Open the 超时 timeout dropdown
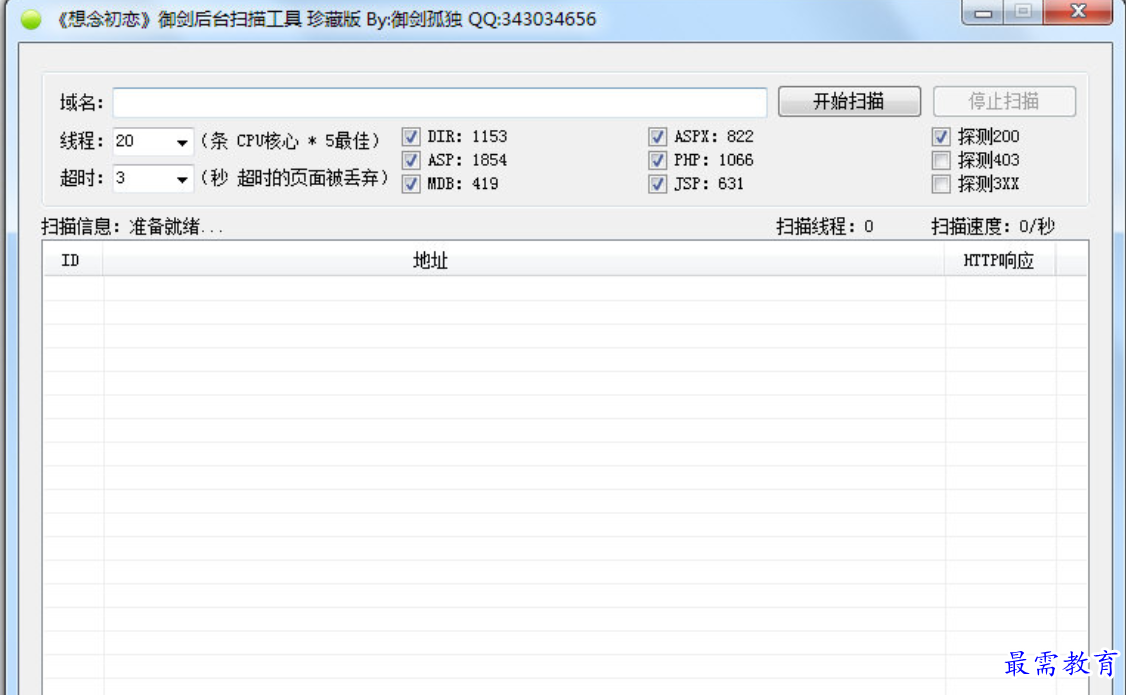1126x695 pixels. click(x=182, y=179)
